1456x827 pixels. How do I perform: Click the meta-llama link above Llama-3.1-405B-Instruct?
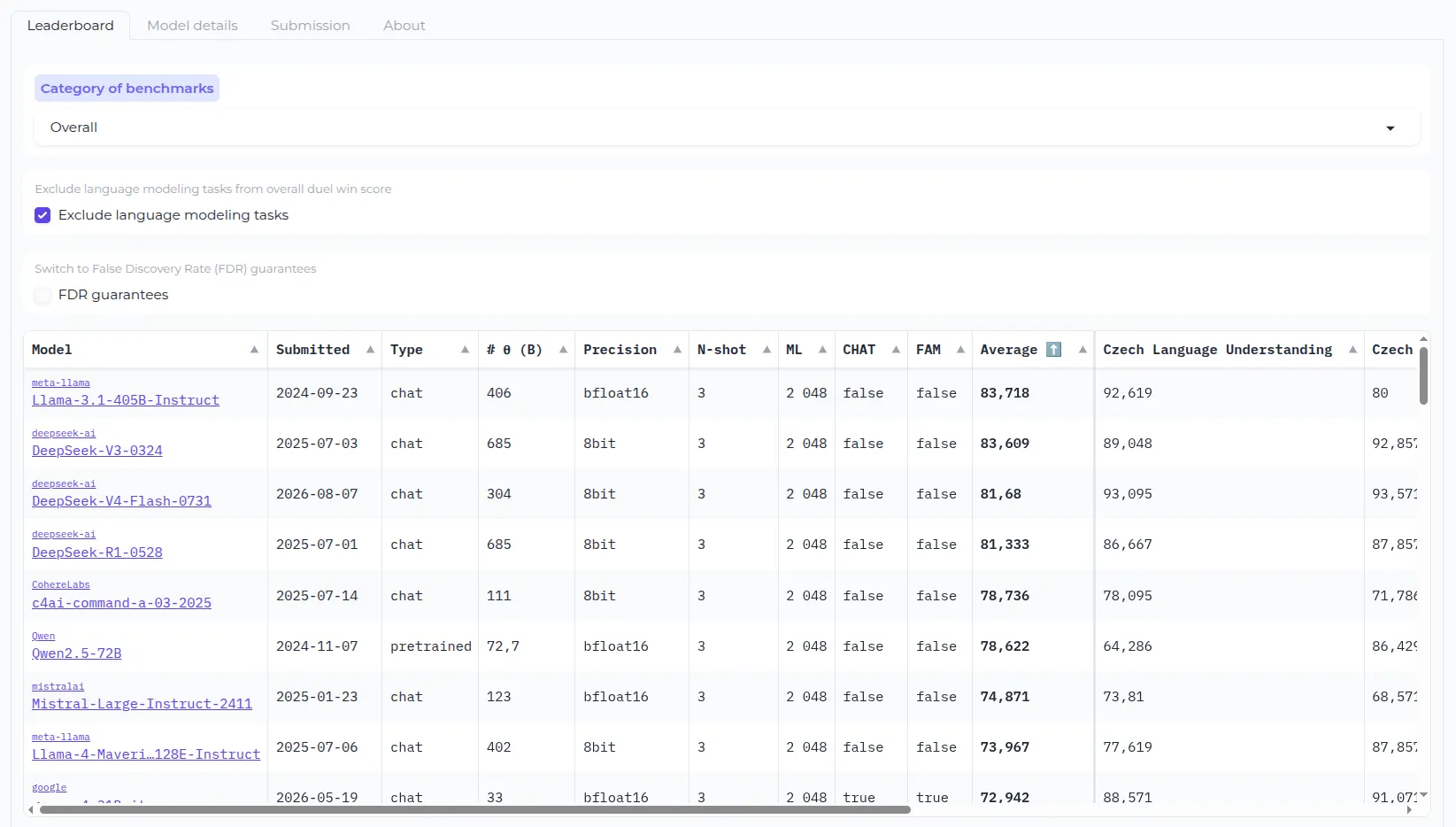click(61, 383)
